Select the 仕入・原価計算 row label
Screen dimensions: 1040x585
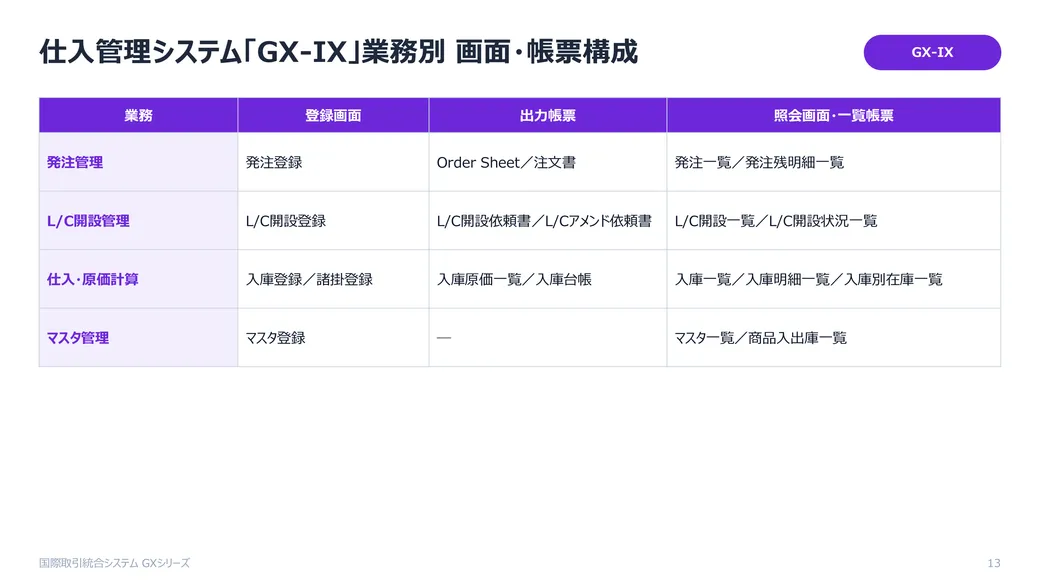click(x=139, y=279)
